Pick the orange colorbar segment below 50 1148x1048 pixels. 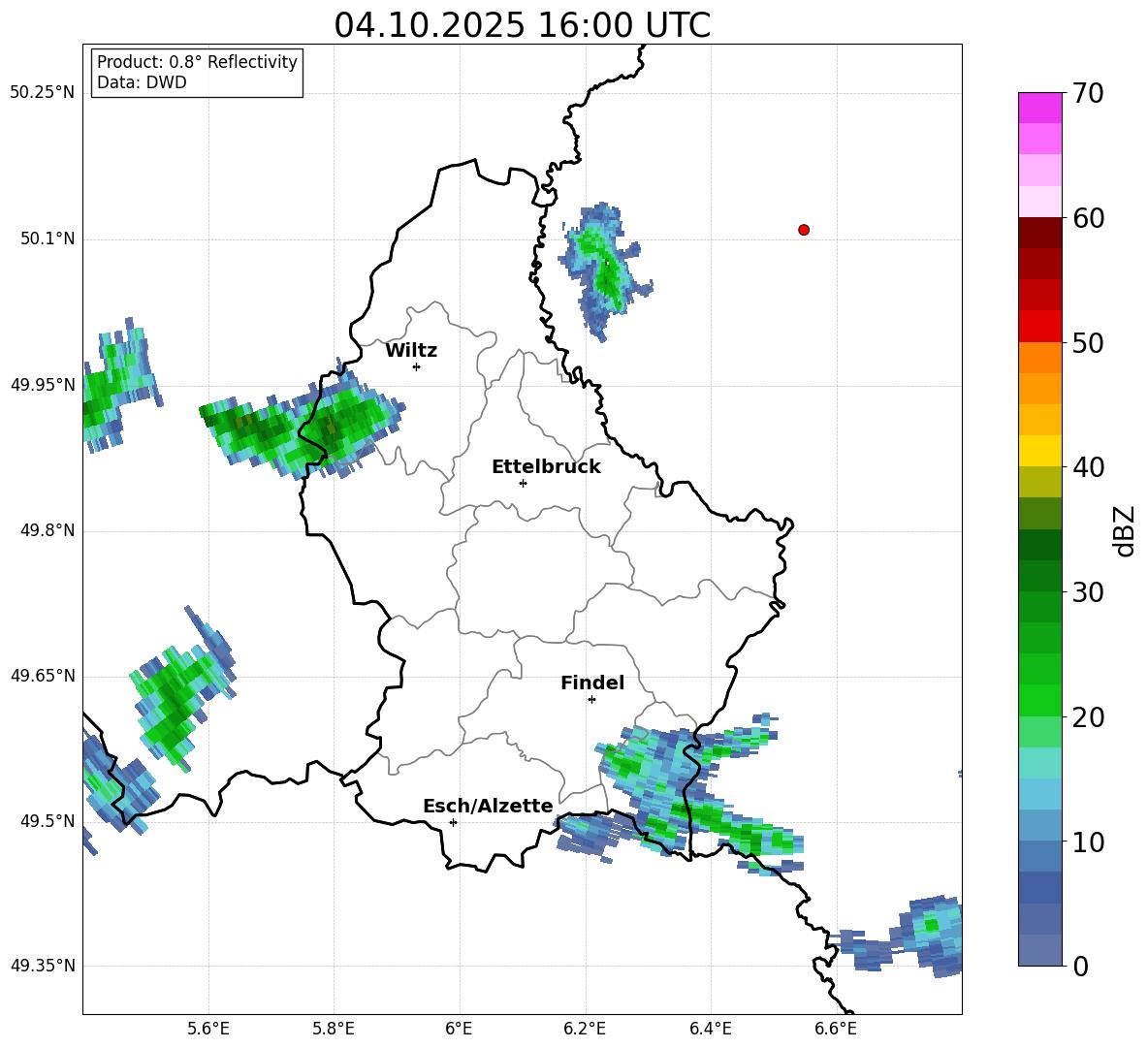coord(1039,357)
